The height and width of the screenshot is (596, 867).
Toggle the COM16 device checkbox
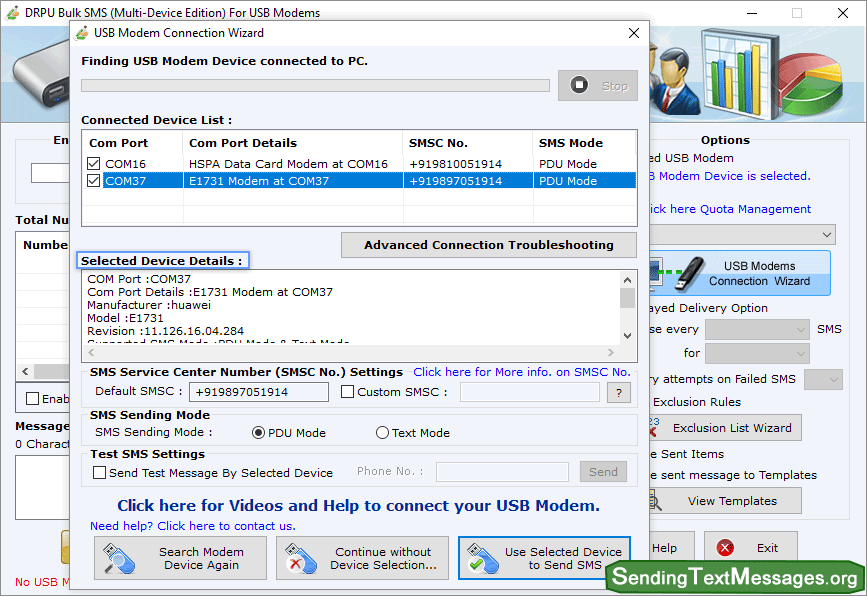point(93,164)
